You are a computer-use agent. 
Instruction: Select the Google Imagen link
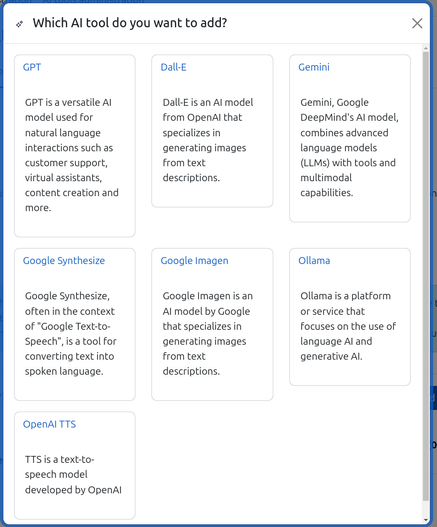(194, 260)
